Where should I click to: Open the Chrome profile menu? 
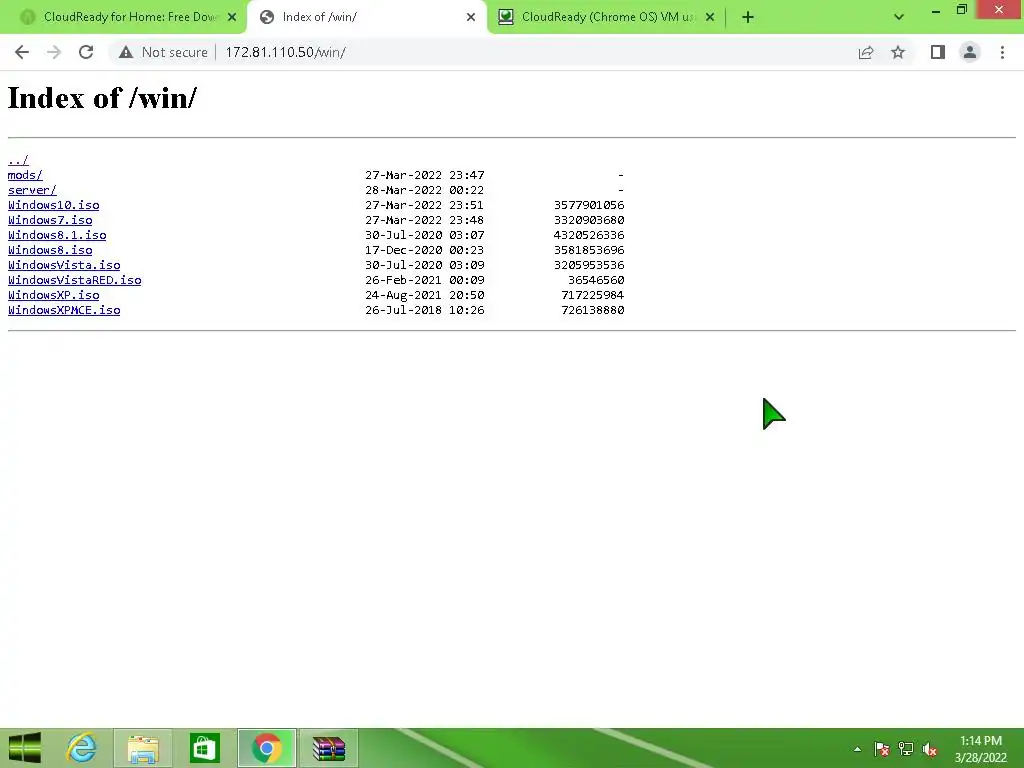970,52
